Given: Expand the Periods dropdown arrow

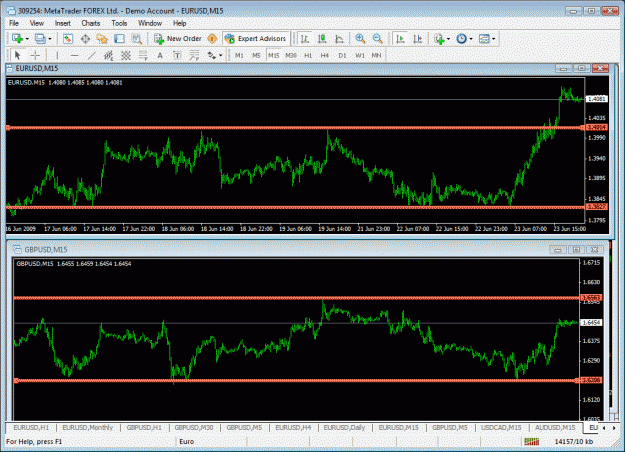Looking at the screenshot, I should click(x=471, y=39).
